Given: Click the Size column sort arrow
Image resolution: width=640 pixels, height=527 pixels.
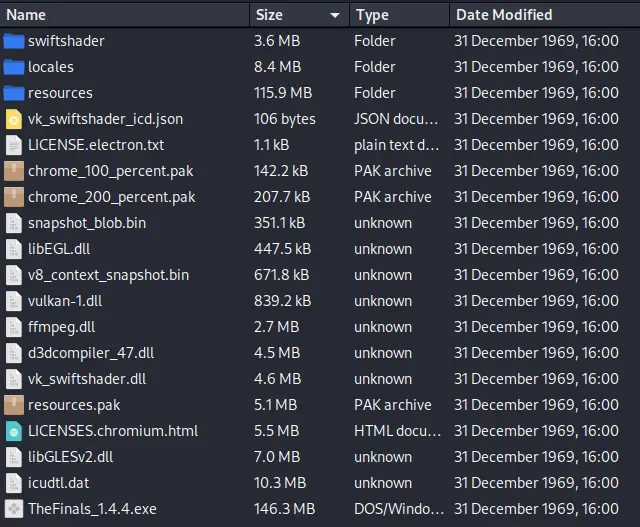Looking at the screenshot, I should coord(335,15).
